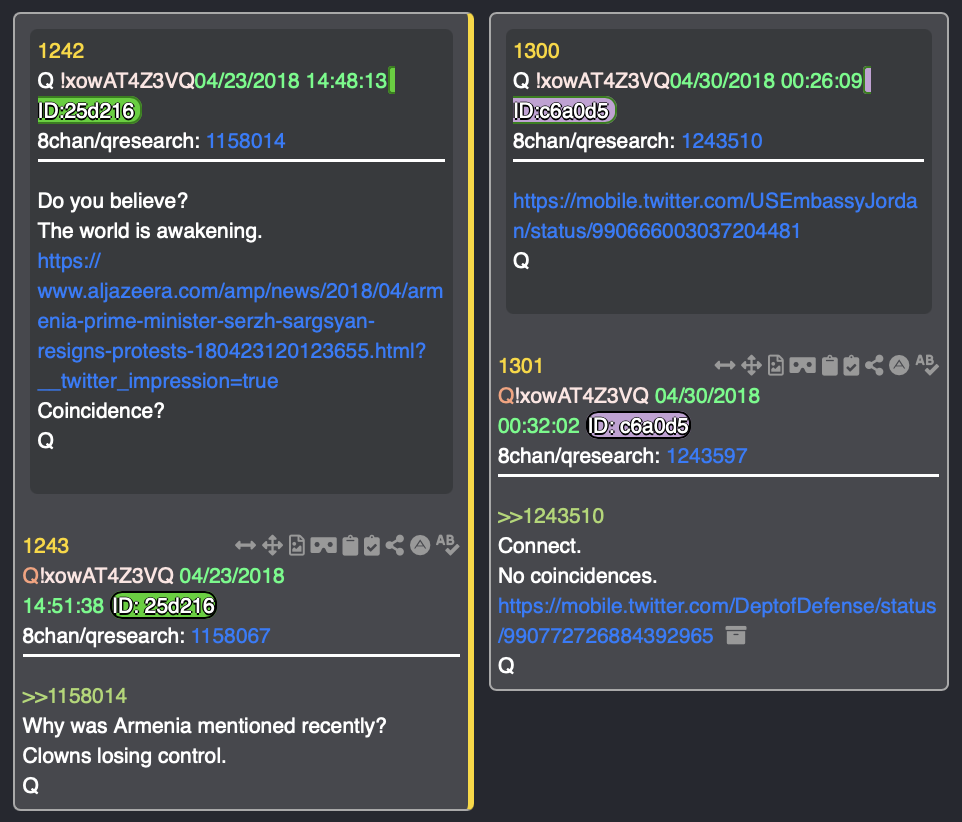Click the four-way move icon on post 1243
The height and width of the screenshot is (822, 962).
(x=271, y=545)
